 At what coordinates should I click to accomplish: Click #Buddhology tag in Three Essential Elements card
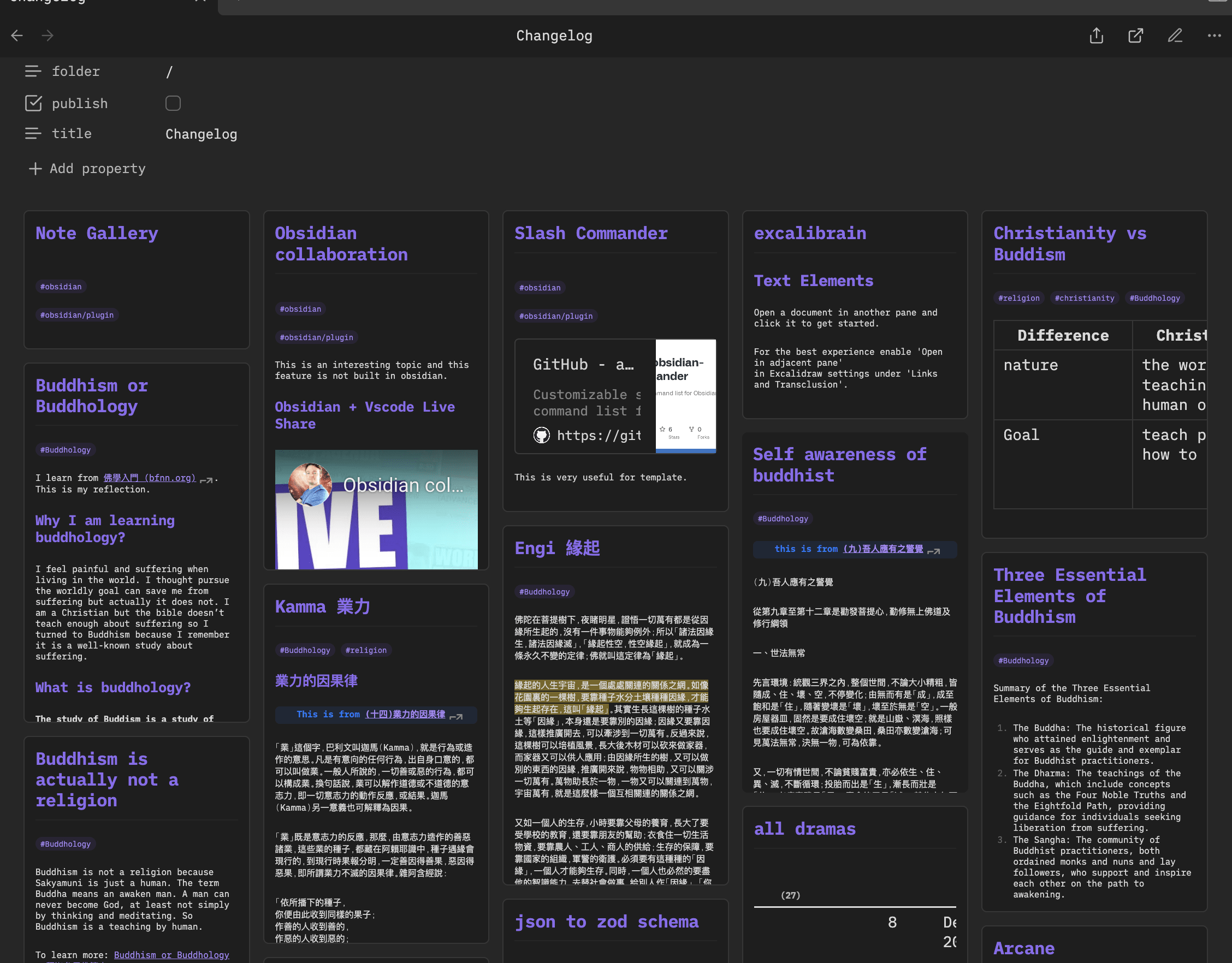(1023, 660)
